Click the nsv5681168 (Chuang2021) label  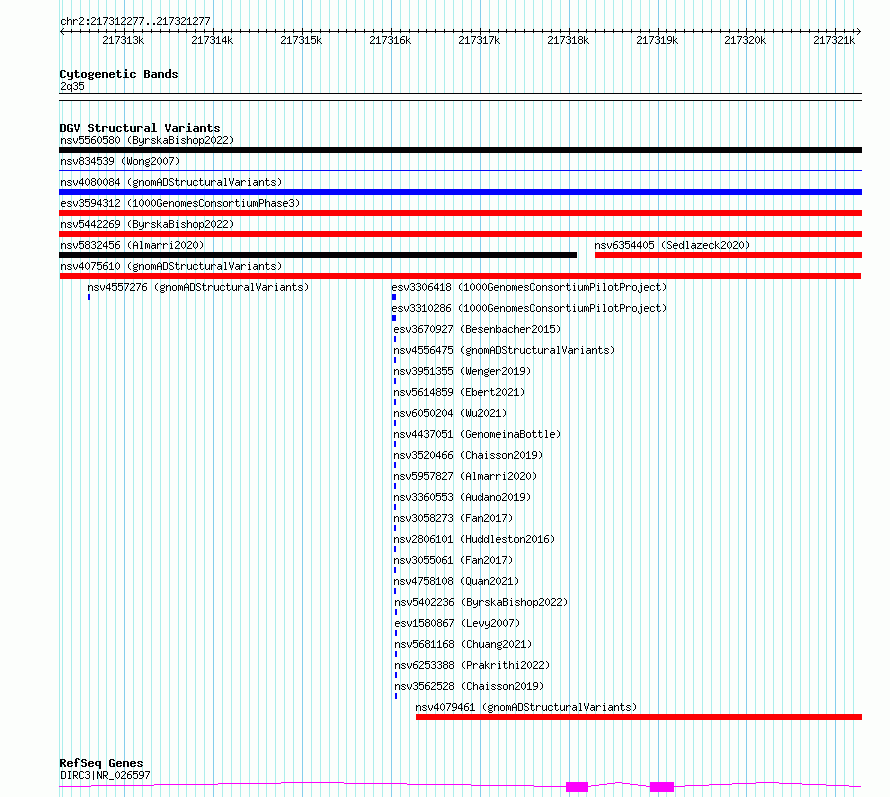point(463,644)
